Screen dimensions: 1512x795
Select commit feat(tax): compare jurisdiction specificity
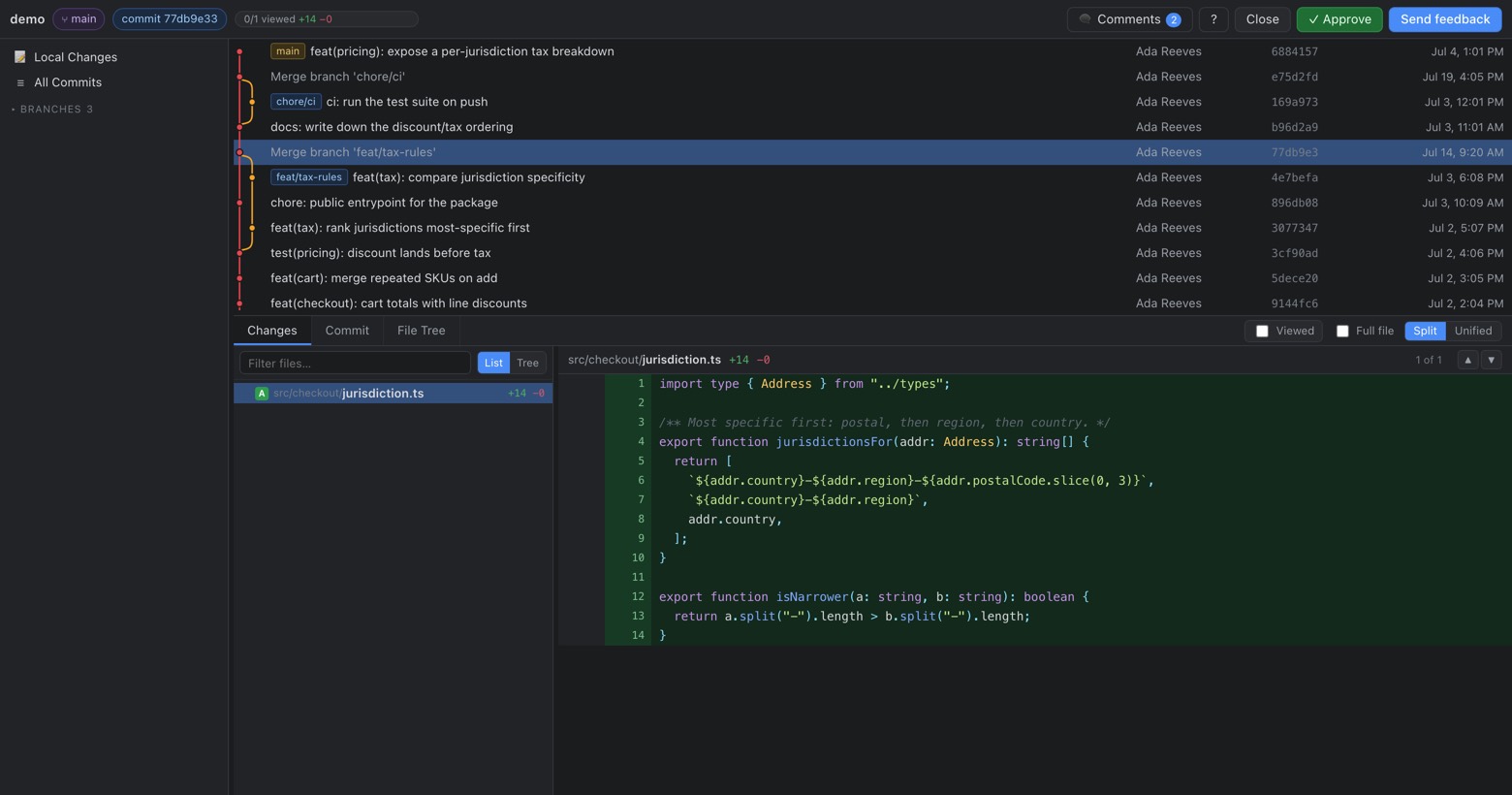(x=872, y=177)
